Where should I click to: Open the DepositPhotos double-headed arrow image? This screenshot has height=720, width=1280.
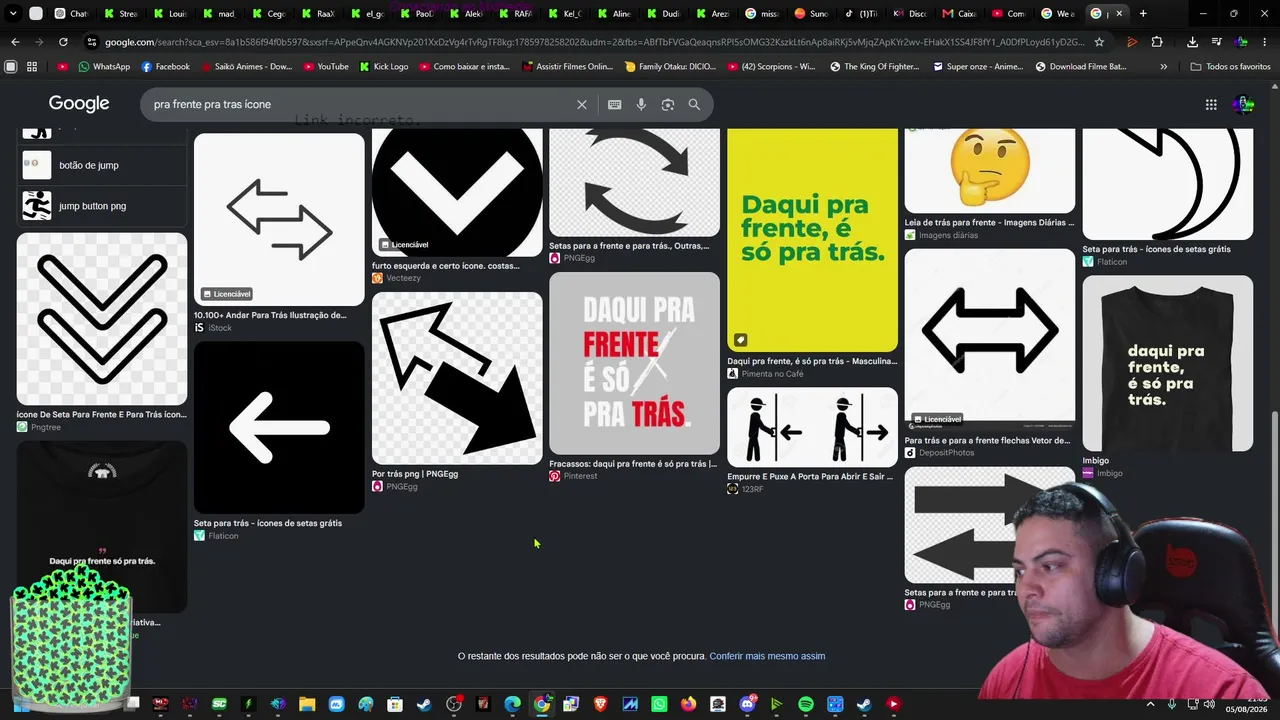coord(990,340)
